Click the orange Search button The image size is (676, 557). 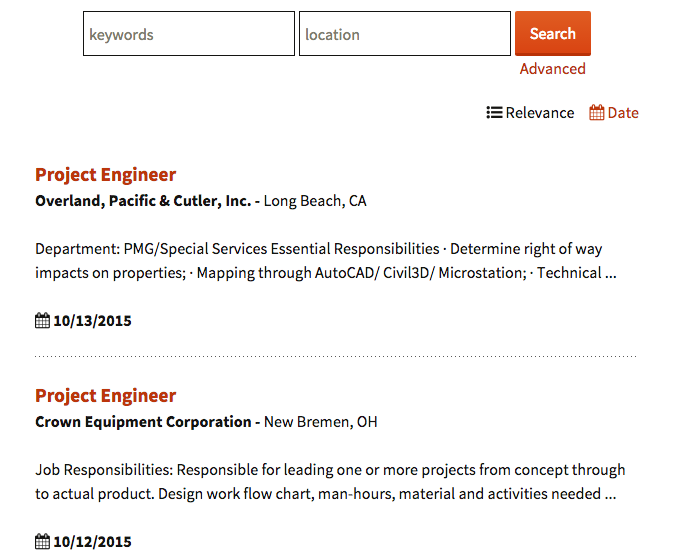[x=553, y=34]
